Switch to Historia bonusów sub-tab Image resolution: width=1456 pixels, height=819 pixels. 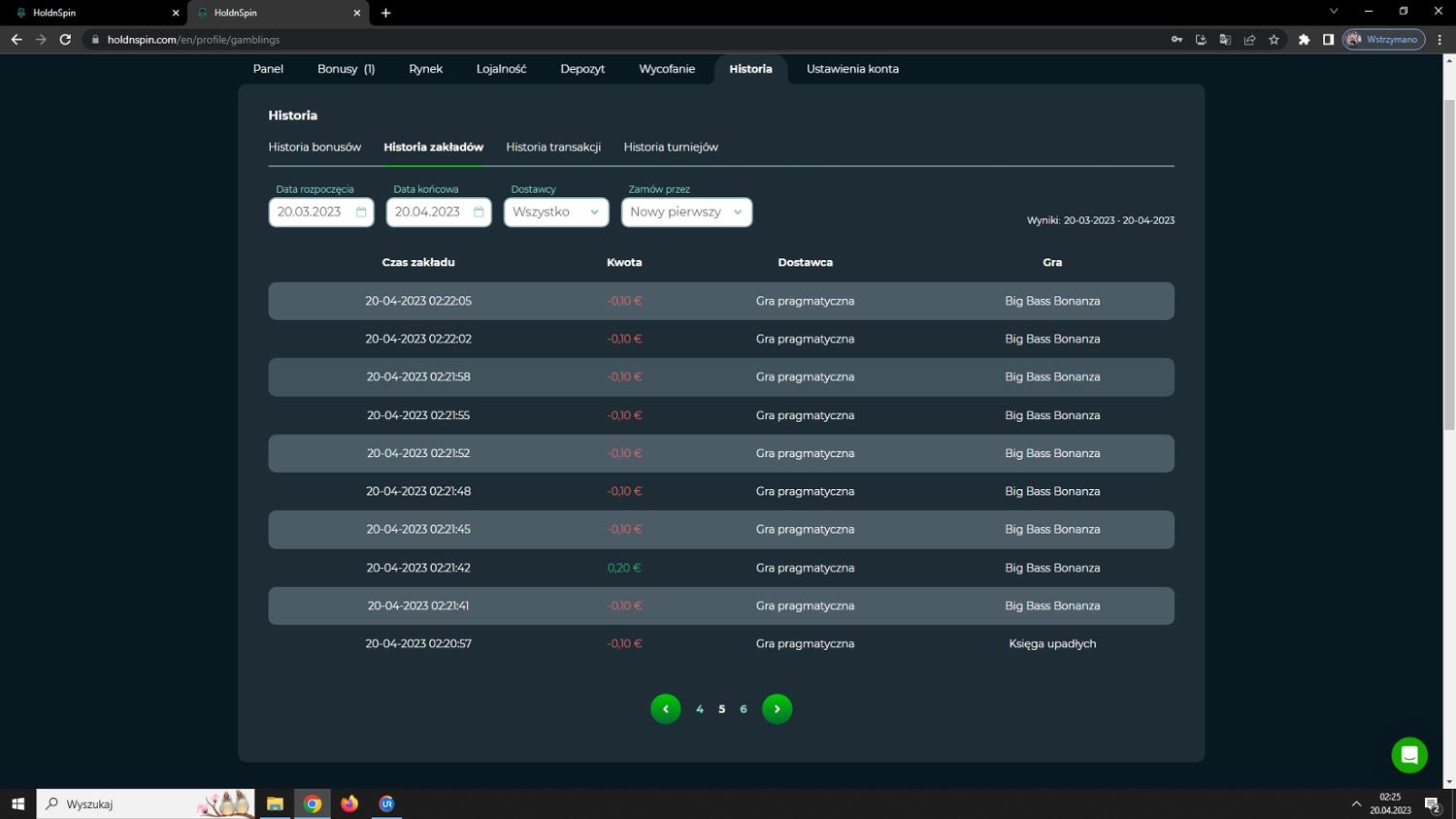tap(314, 147)
